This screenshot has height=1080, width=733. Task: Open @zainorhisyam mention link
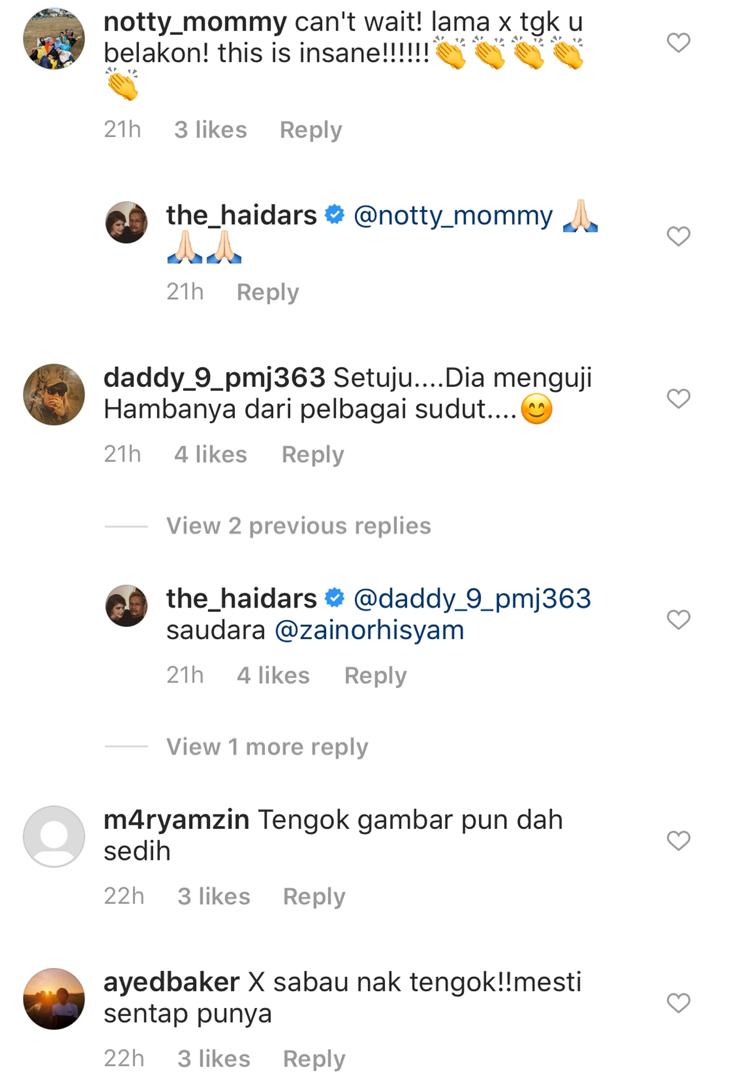[x=369, y=630]
